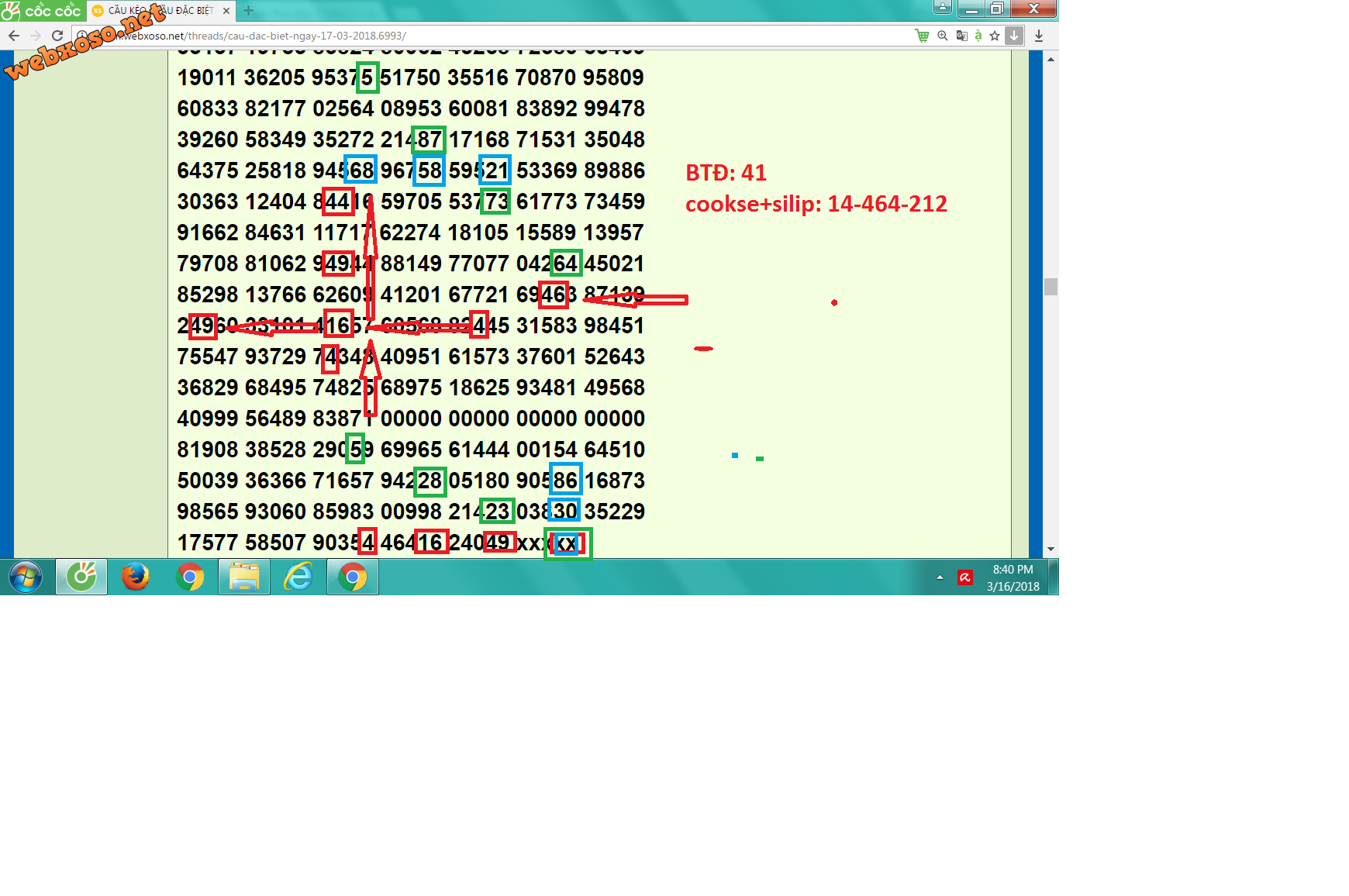The height and width of the screenshot is (896, 1349).
Task: Open the Windows Start menu
Action: point(26,577)
